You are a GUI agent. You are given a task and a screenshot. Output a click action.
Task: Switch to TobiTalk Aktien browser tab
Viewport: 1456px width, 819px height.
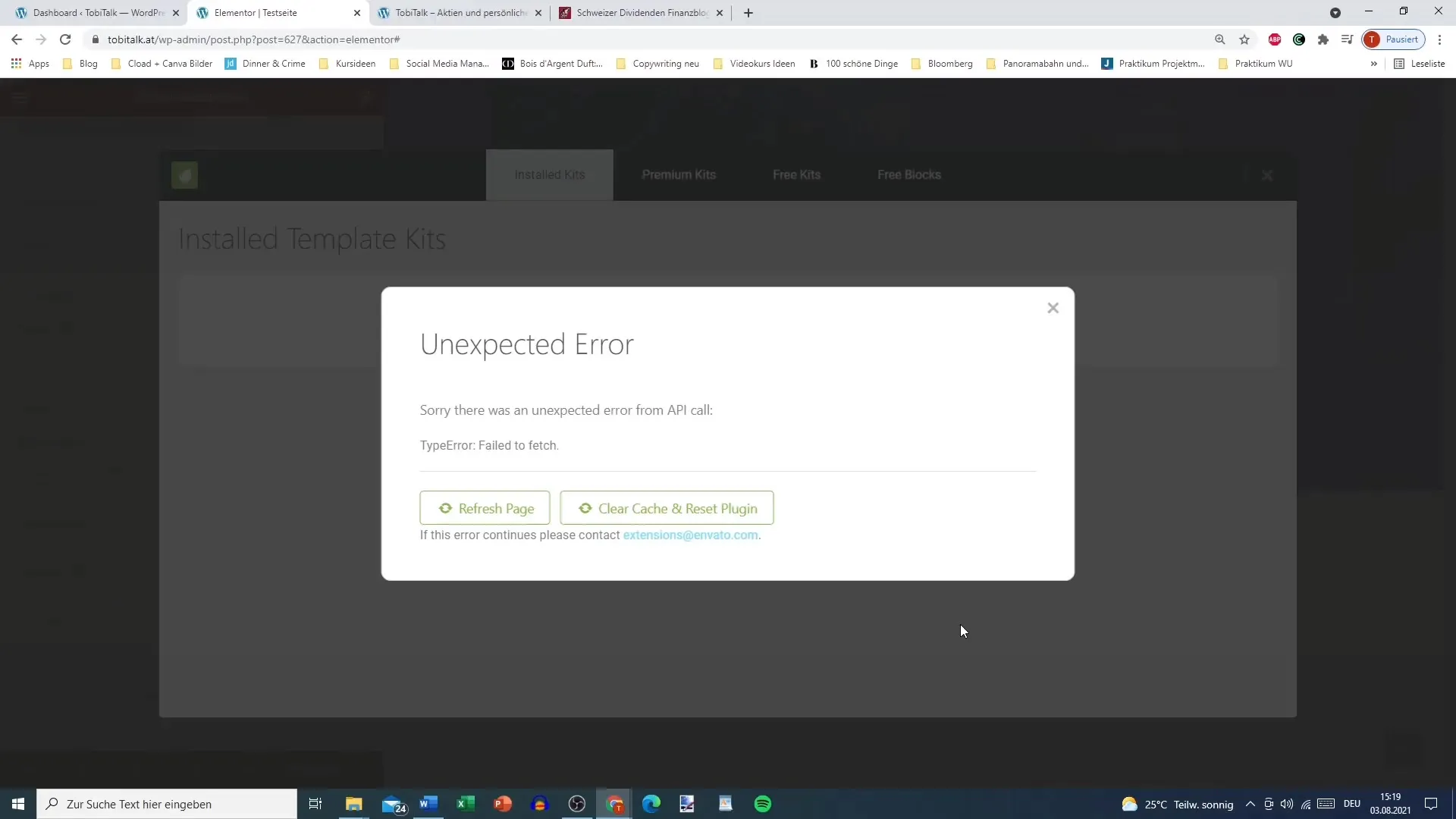461,13
